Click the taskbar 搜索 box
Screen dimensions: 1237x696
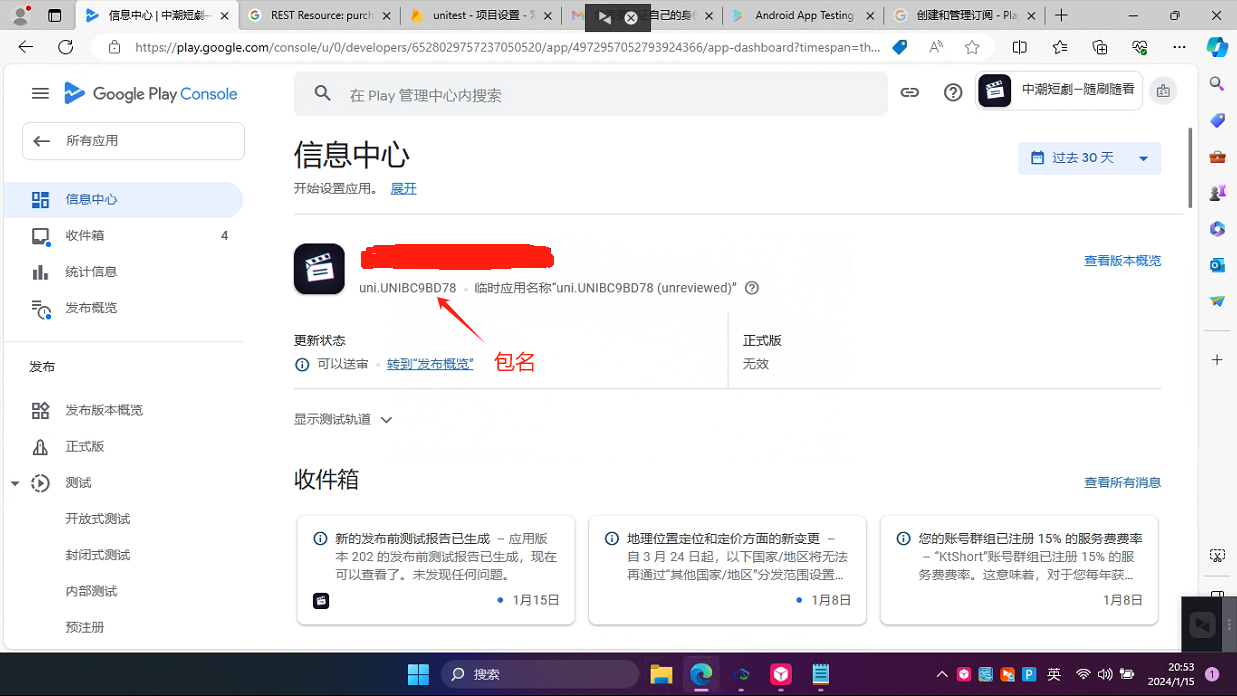pos(540,674)
